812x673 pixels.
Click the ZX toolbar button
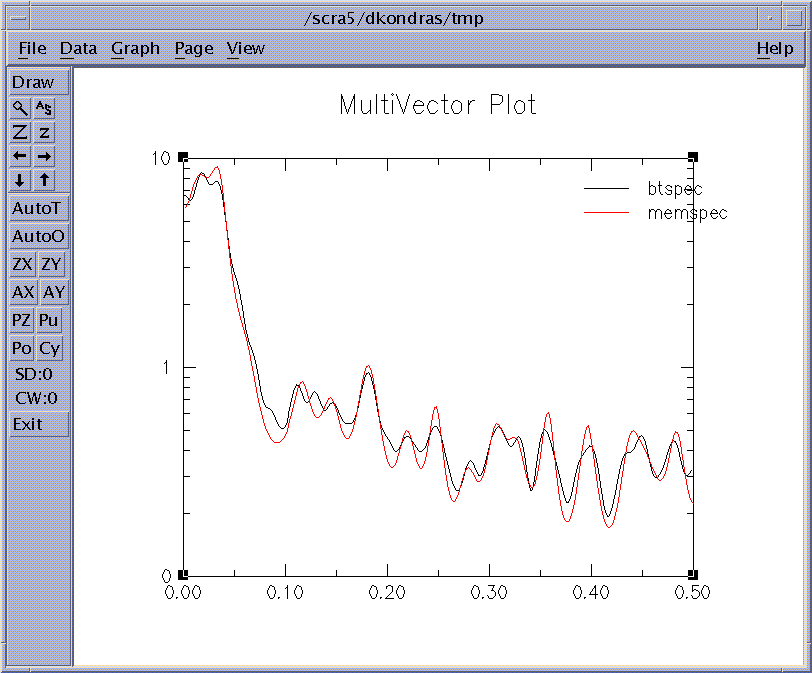[22, 264]
